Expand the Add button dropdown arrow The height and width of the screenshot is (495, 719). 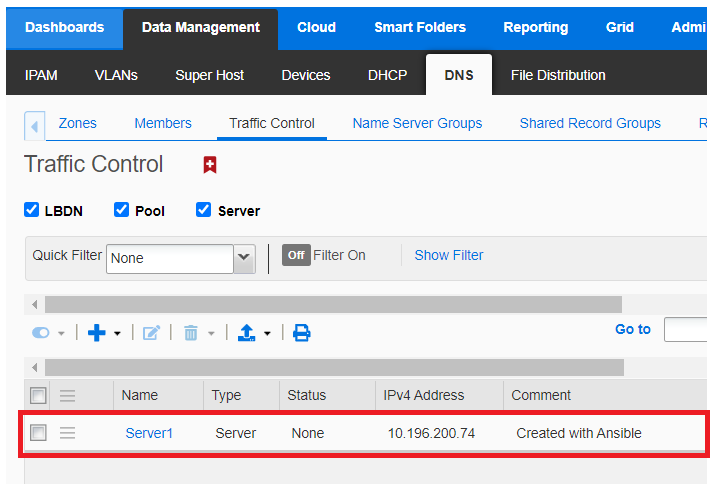click(x=117, y=333)
